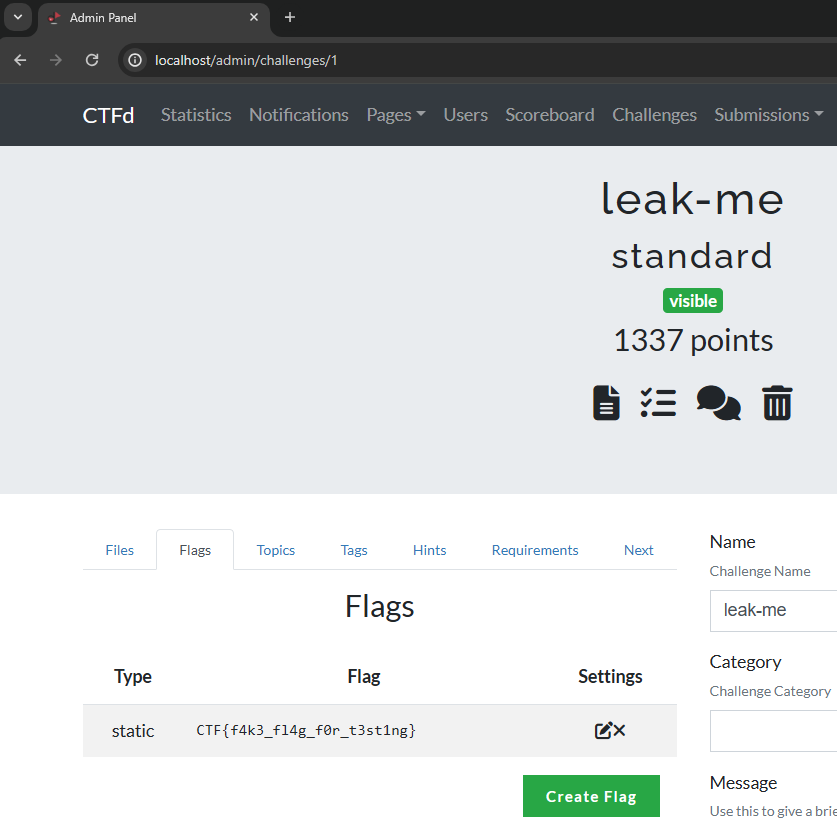This screenshot has height=829, width=837.
Task: Reload the admin challenge page
Action: coord(92,60)
